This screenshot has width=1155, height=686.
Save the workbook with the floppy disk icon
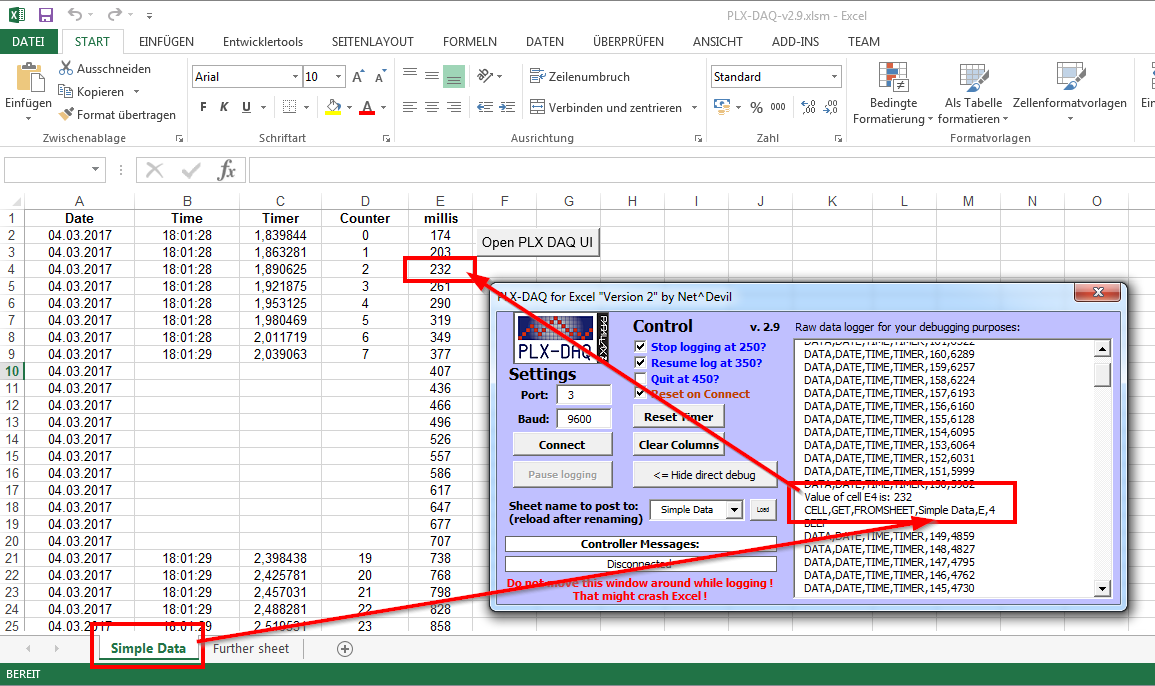click(46, 15)
